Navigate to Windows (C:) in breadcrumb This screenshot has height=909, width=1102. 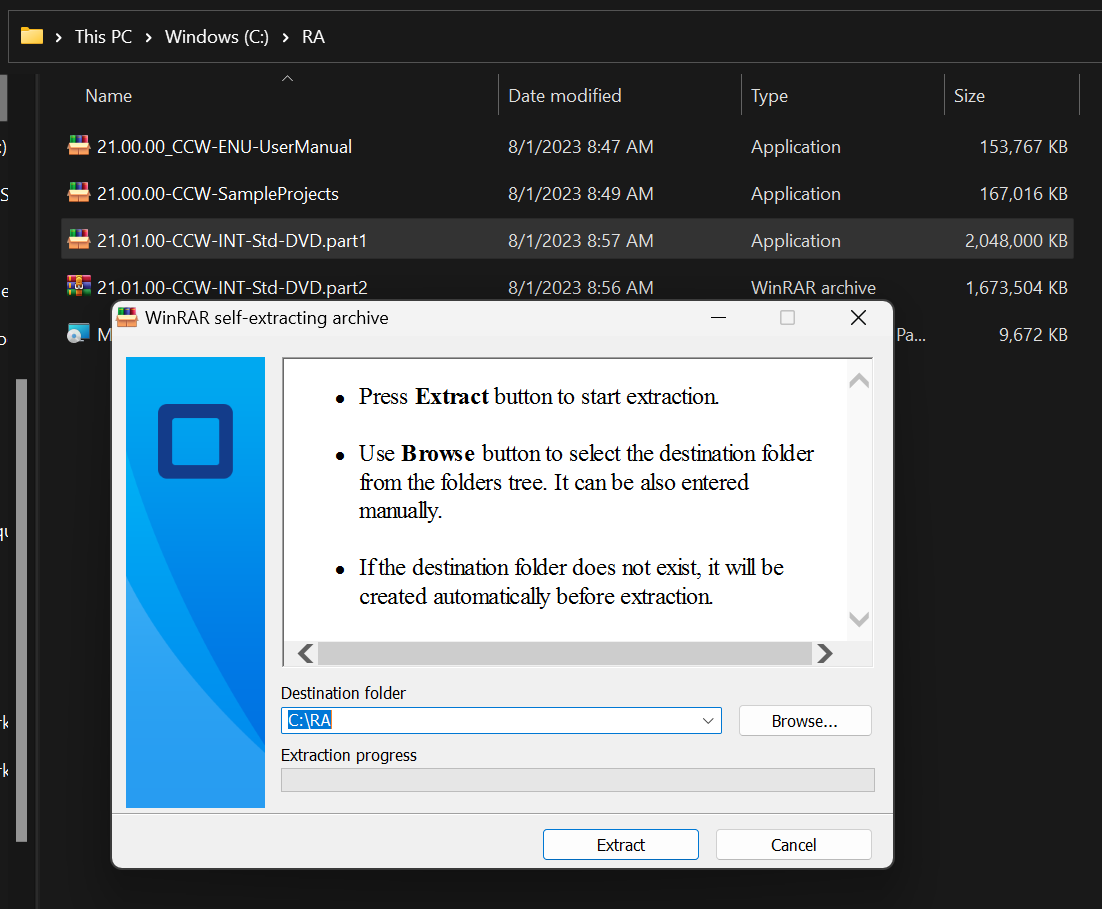(x=216, y=37)
